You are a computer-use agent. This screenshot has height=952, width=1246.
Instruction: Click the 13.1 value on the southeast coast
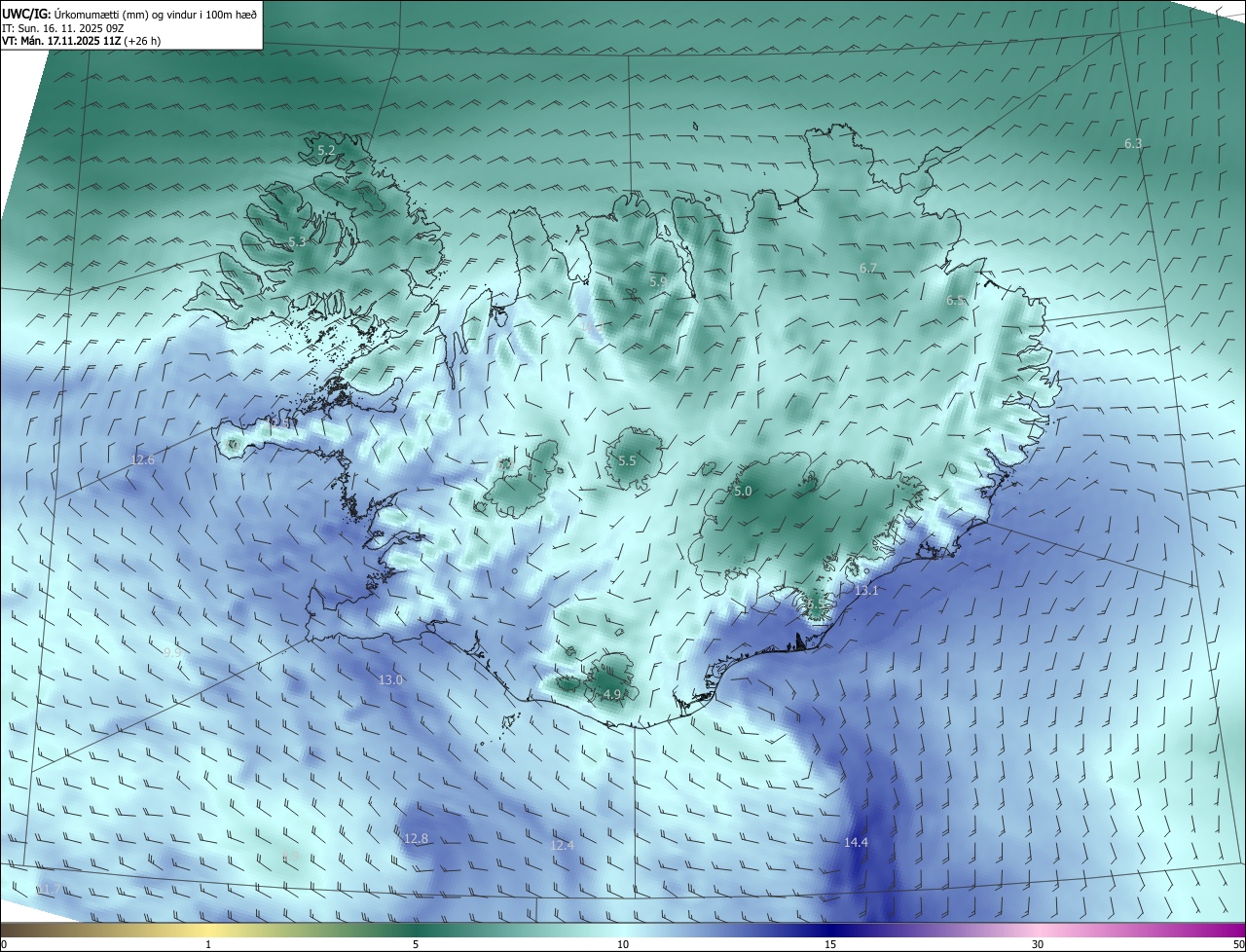pyautogui.click(x=866, y=591)
